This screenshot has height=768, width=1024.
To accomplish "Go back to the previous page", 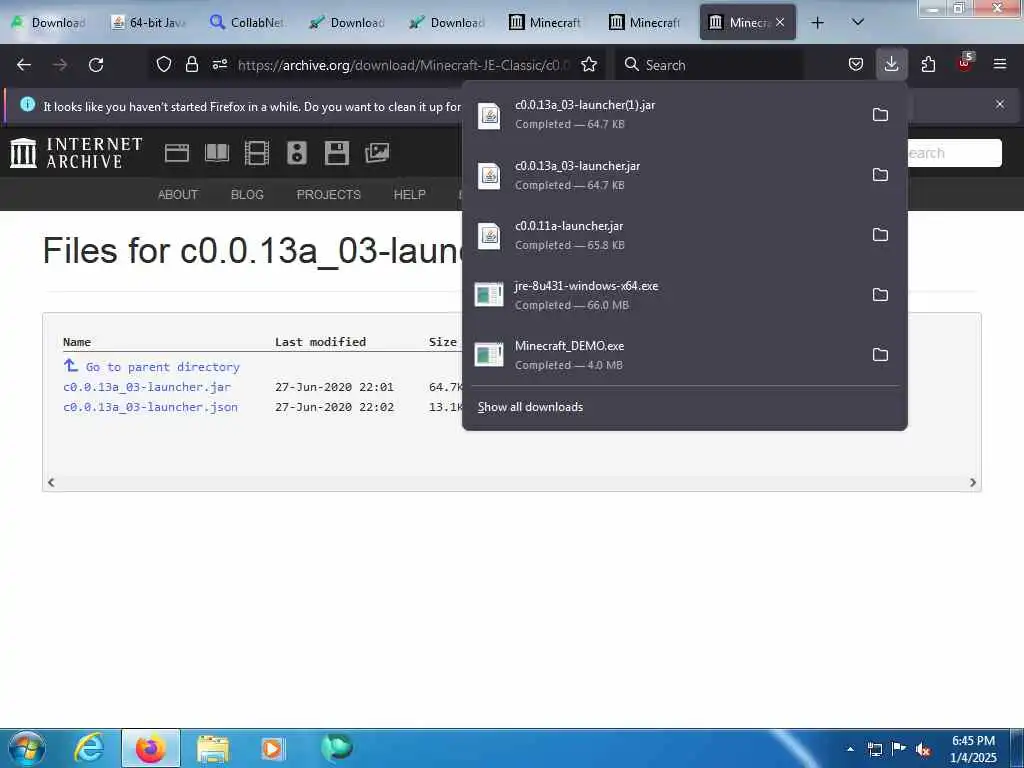I will pos(24,65).
